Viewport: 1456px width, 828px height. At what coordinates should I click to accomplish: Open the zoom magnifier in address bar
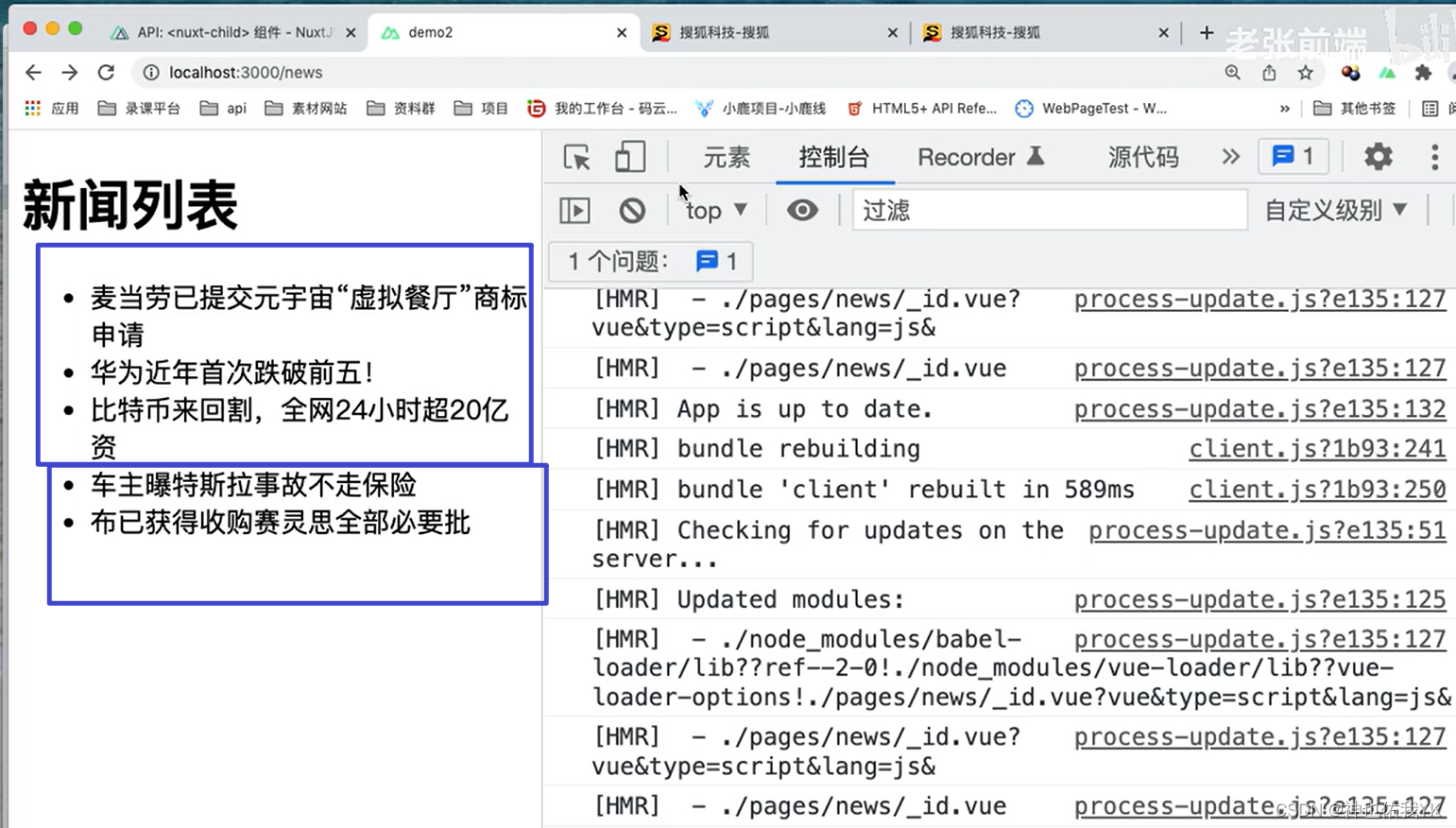(x=1232, y=73)
